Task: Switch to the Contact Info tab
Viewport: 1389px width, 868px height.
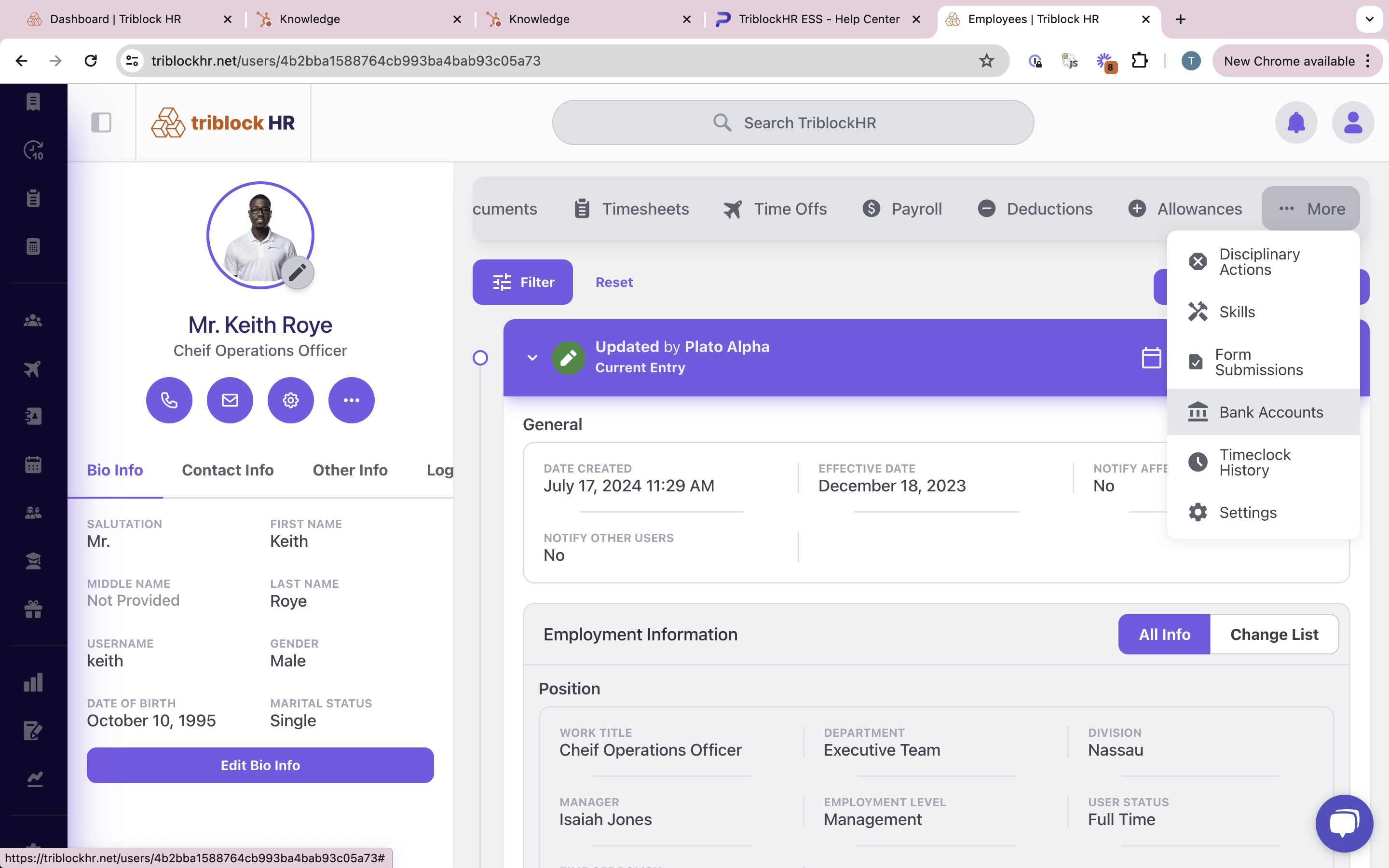Action: (228, 470)
